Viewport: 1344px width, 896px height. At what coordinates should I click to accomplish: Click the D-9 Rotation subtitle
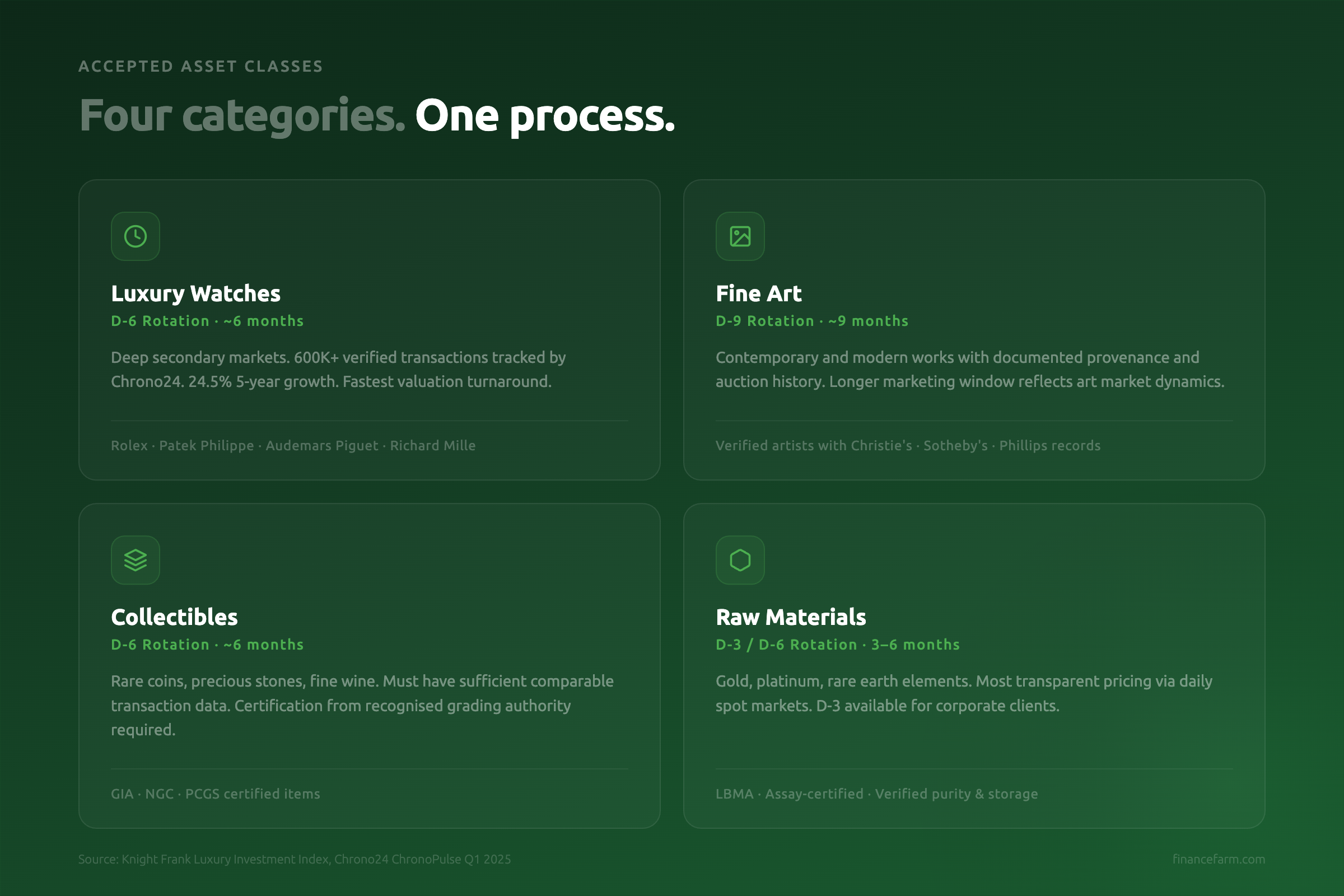pos(811,321)
